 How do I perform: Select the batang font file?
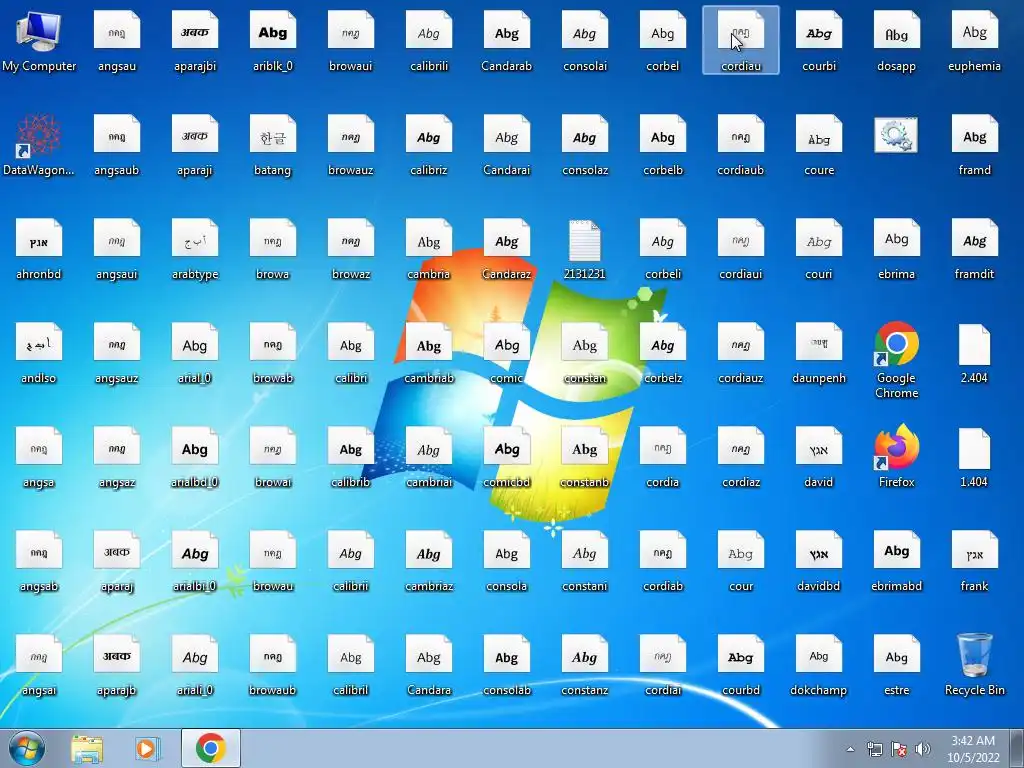pos(272,144)
